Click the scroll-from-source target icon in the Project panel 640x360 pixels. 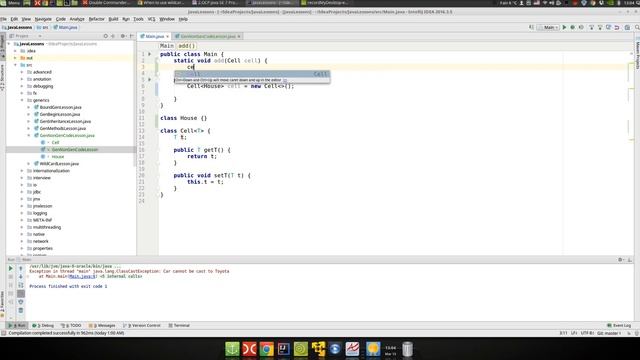click(x=106, y=36)
